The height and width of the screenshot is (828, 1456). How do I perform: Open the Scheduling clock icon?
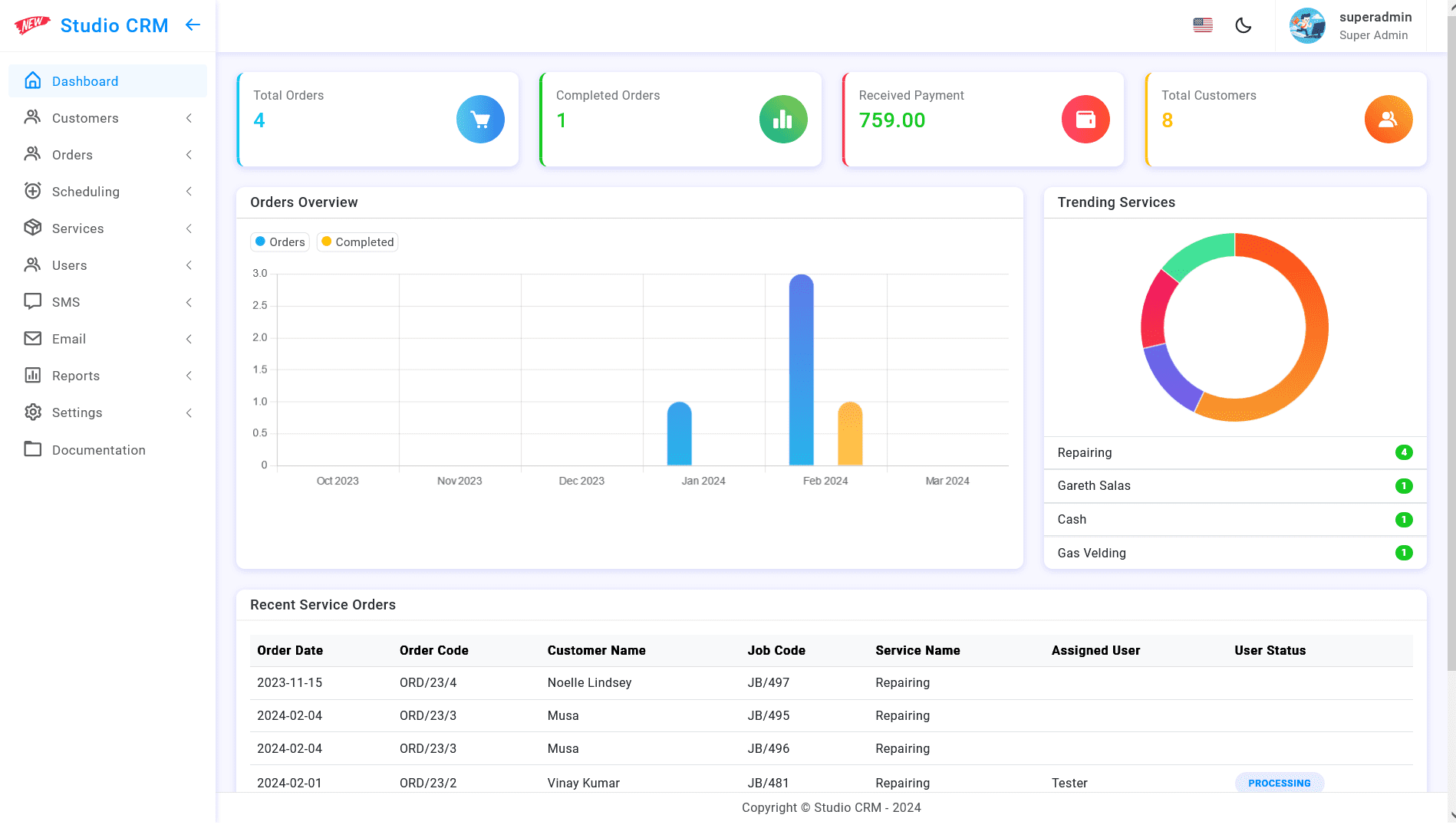[x=31, y=191]
